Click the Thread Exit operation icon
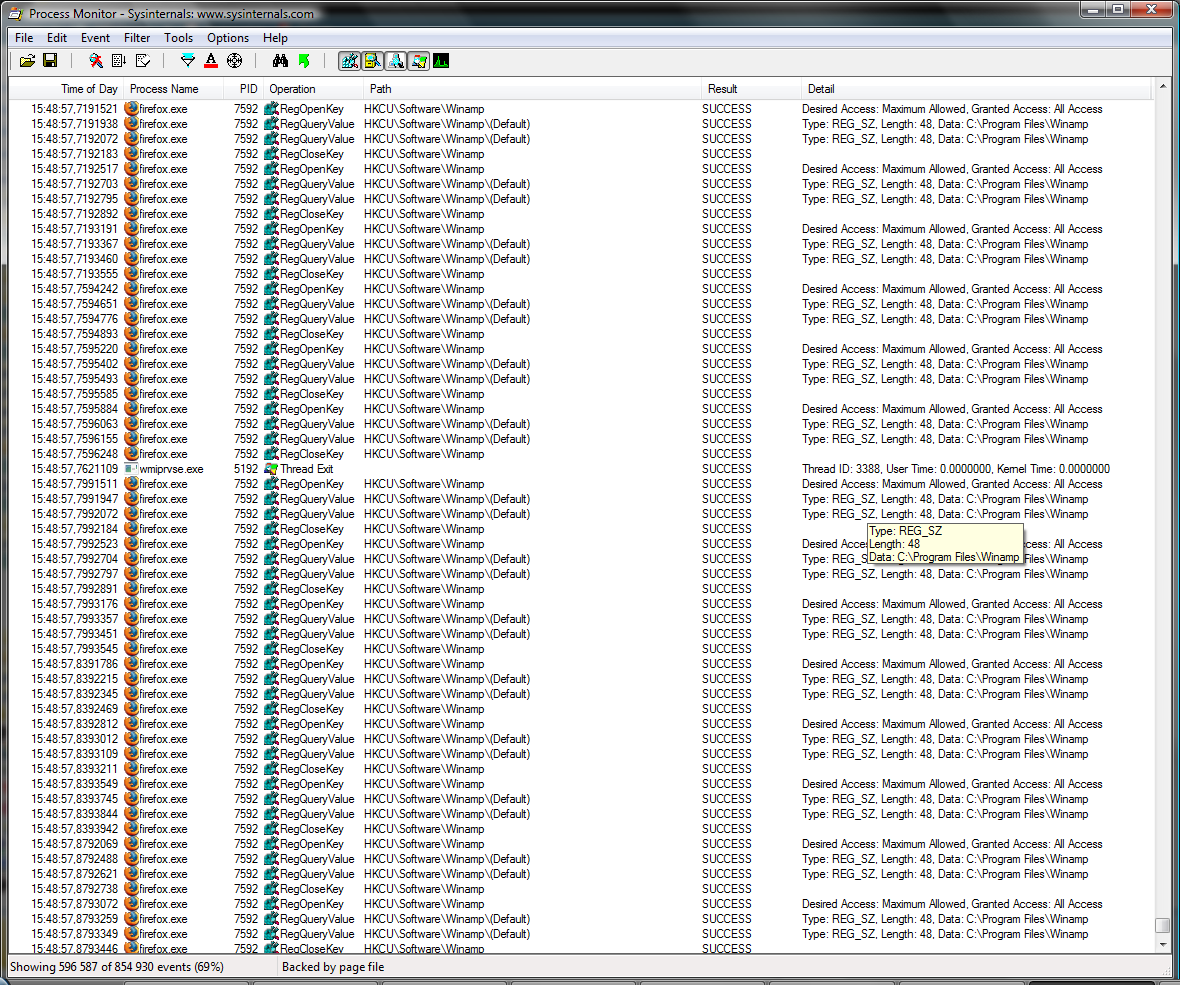The image size is (1180, 985). [x=272, y=469]
